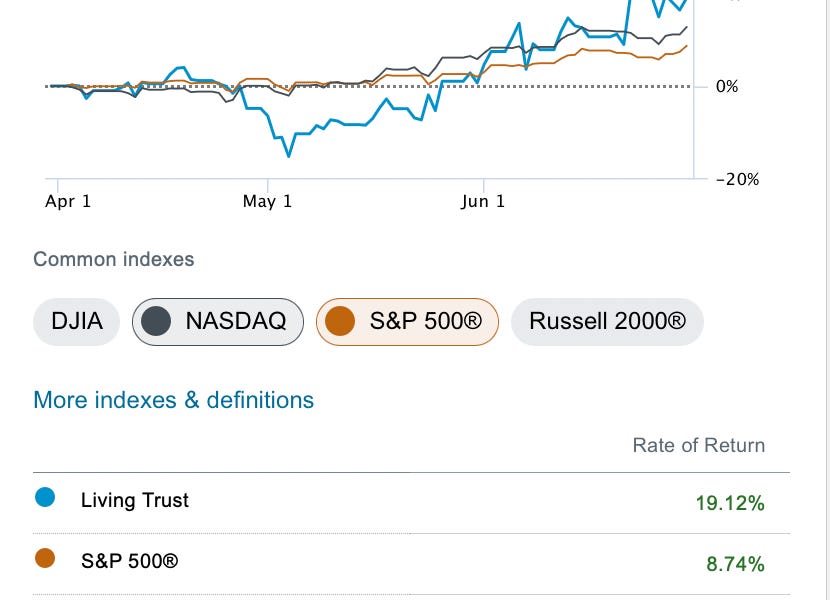Enable the DJIA index comparison
The image size is (830, 600).
(77, 322)
